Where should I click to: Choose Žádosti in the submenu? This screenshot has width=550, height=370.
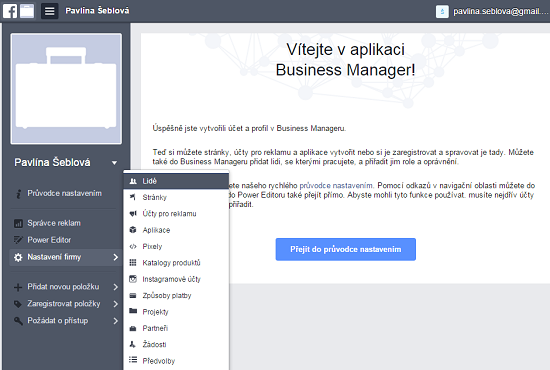pyautogui.click(x=176, y=345)
